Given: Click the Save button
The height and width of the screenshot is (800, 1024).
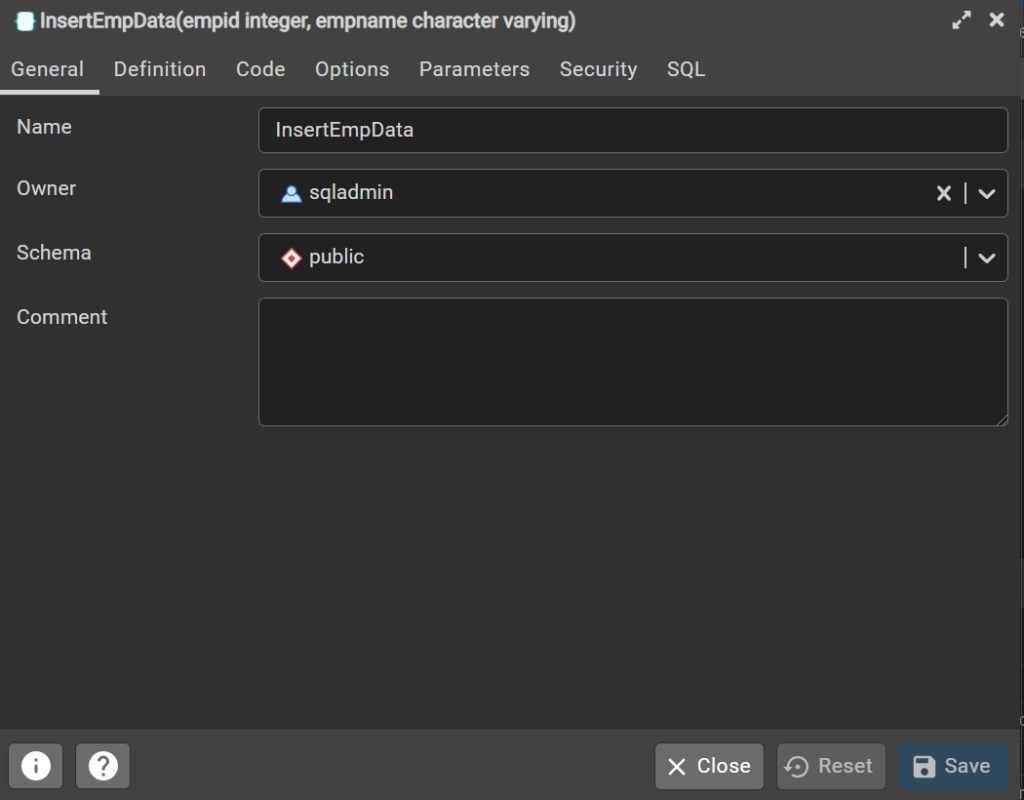Looking at the screenshot, I should point(953,766).
